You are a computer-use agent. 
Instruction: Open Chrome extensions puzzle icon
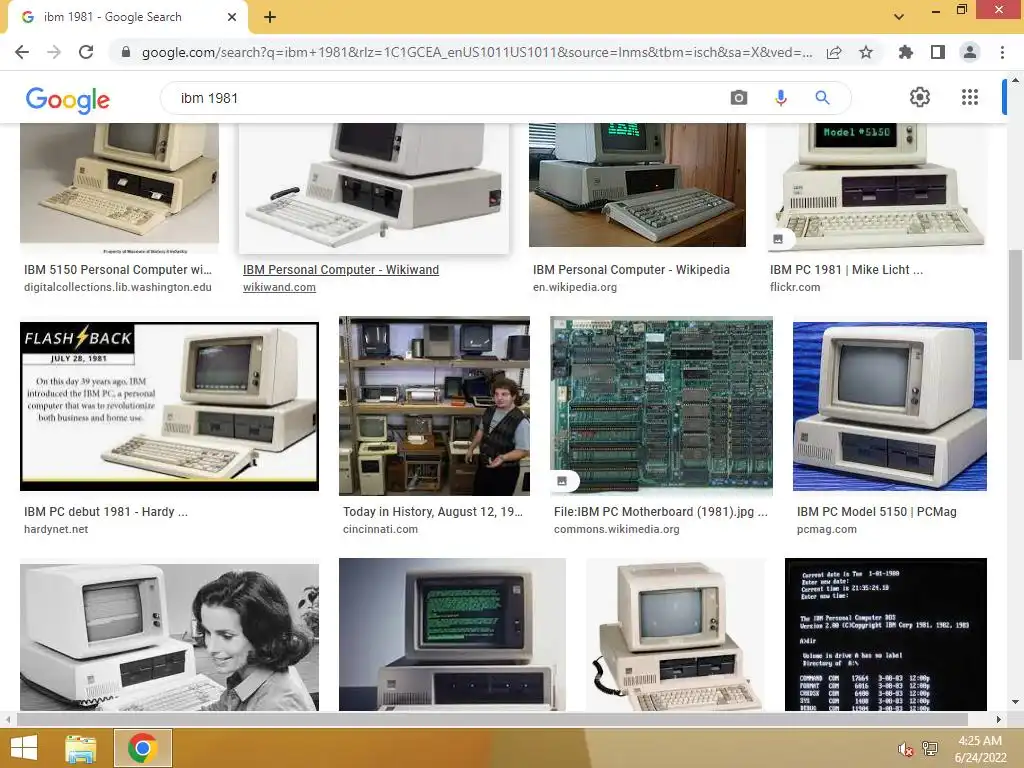(906, 52)
